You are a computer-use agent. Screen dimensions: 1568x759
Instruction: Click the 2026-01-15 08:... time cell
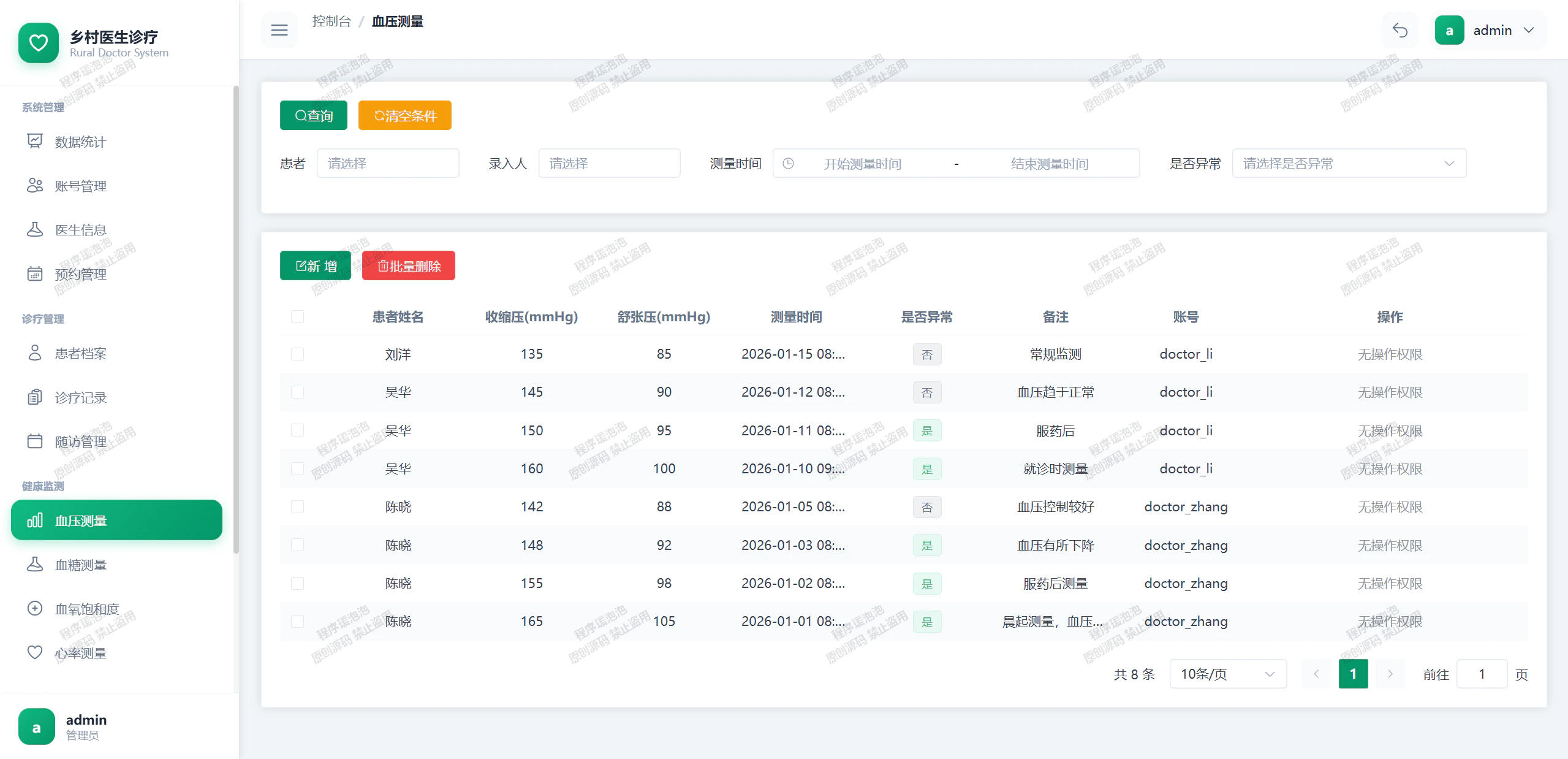[x=793, y=354]
